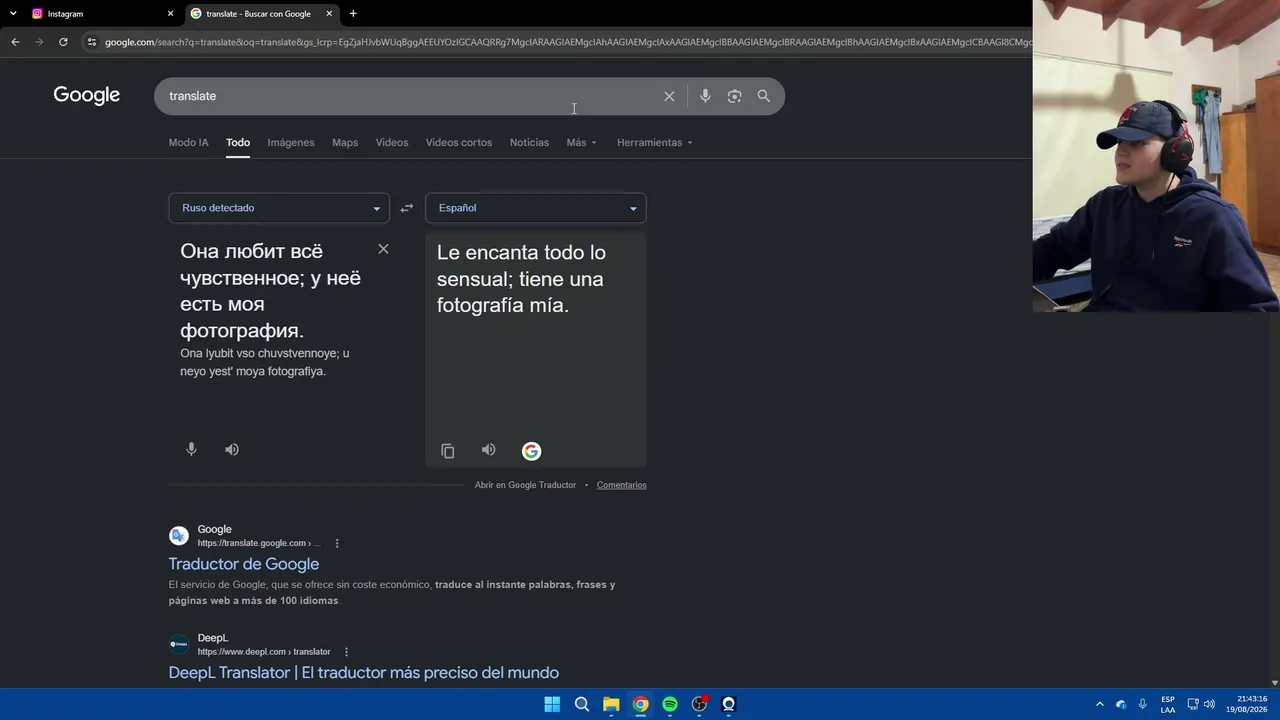This screenshot has height=720, width=1280.
Task: Switch to Imágenes results
Action: (291, 142)
